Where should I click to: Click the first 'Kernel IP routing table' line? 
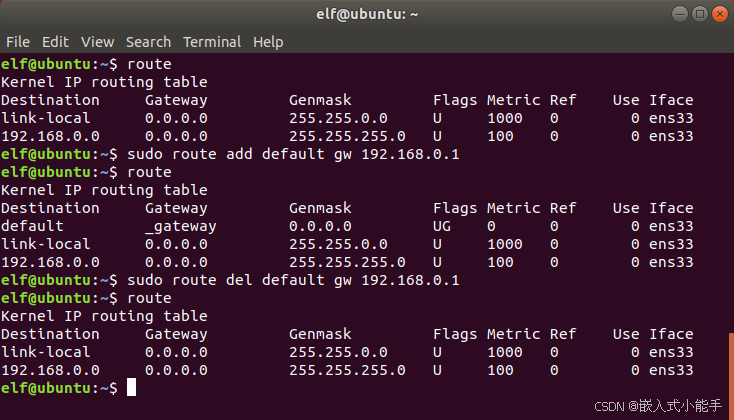pos(104,82)
